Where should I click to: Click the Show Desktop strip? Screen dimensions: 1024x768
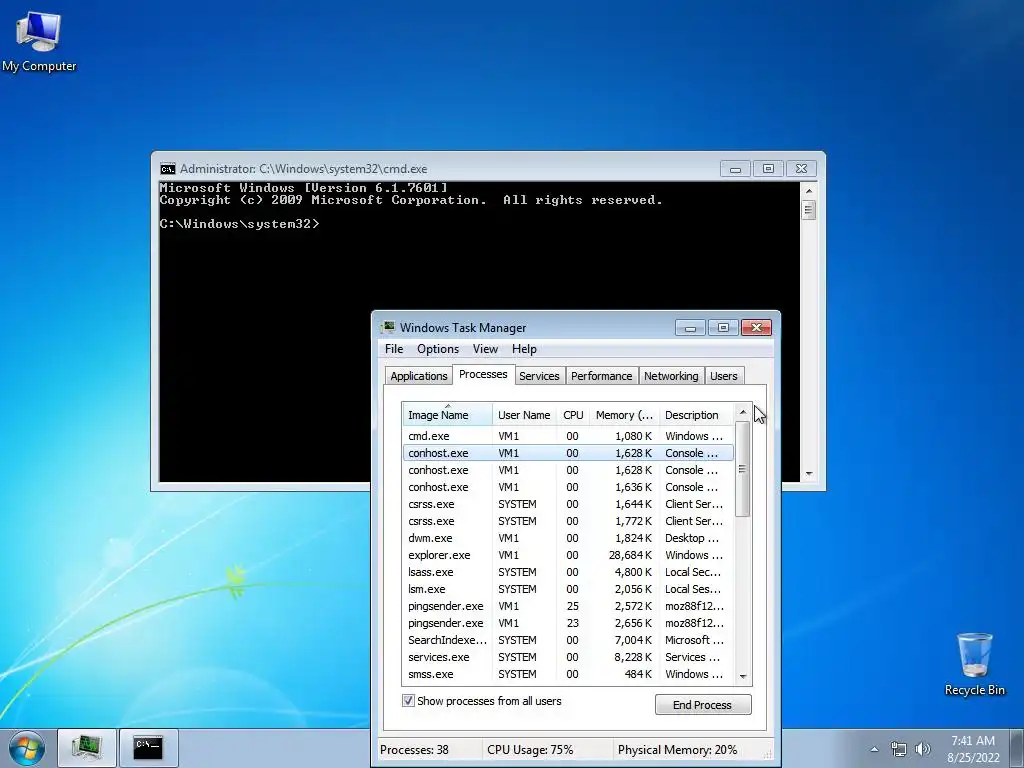click(x=1017, y=748)
